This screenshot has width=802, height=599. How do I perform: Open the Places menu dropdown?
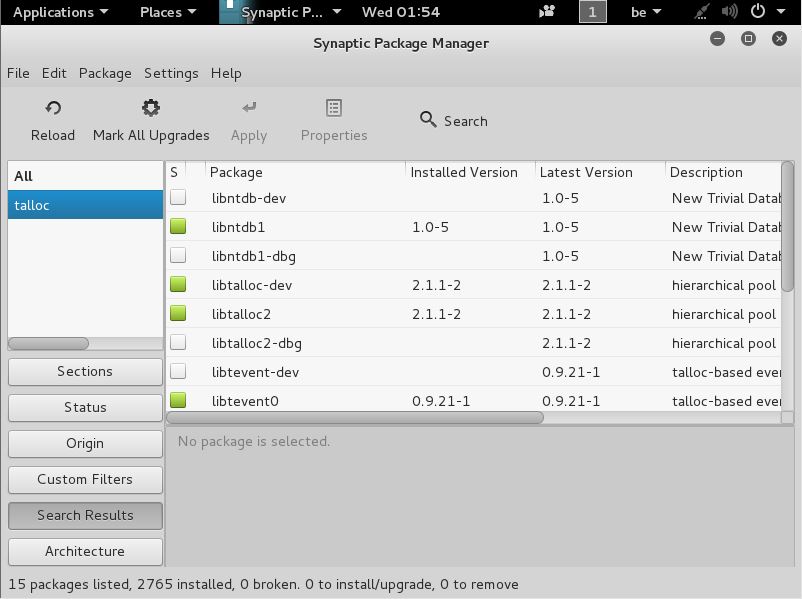click(168, 12)
